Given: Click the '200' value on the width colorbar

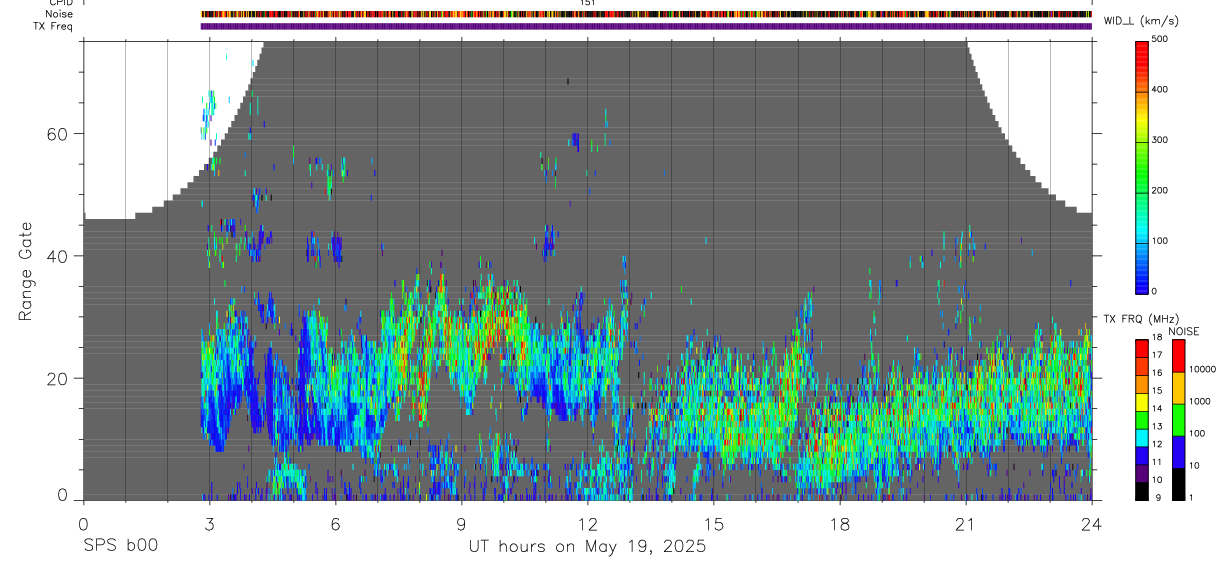Looking at the screenshot, I should 1160,191.
